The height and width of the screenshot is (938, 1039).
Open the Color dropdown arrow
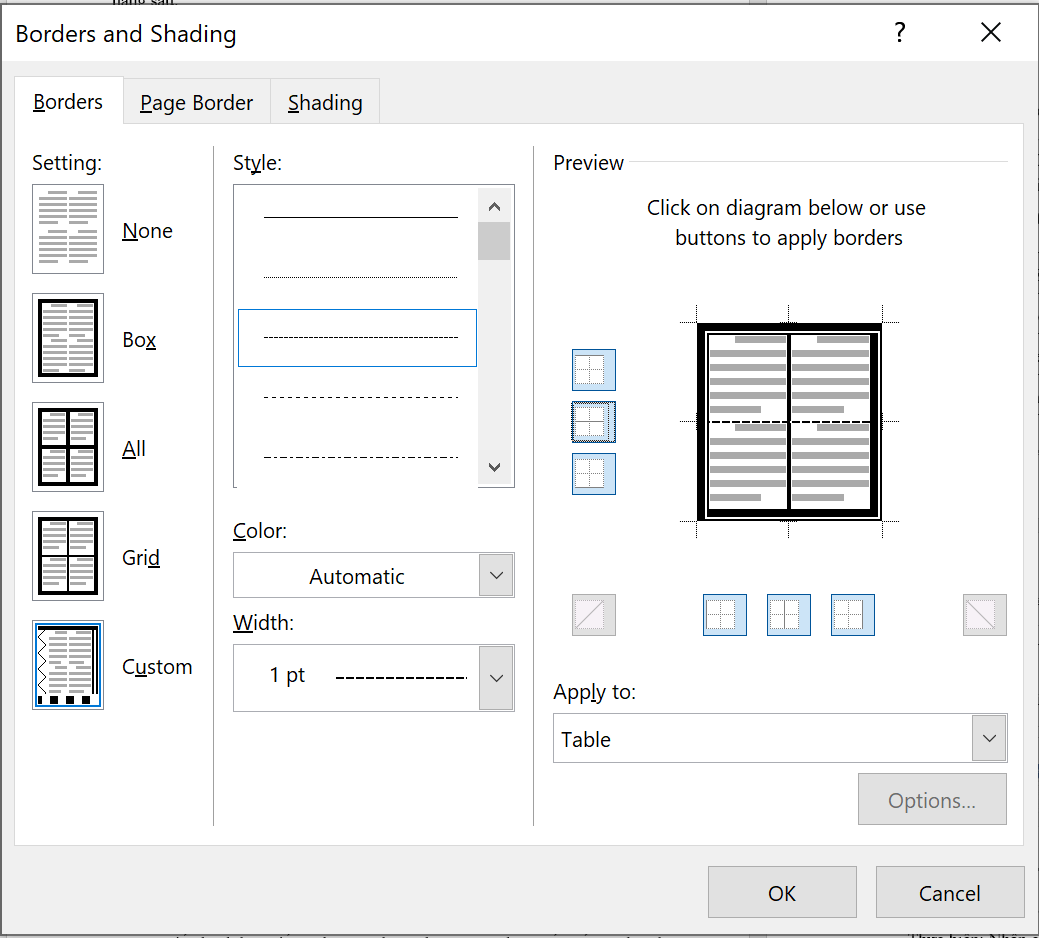tap(496, 575)
